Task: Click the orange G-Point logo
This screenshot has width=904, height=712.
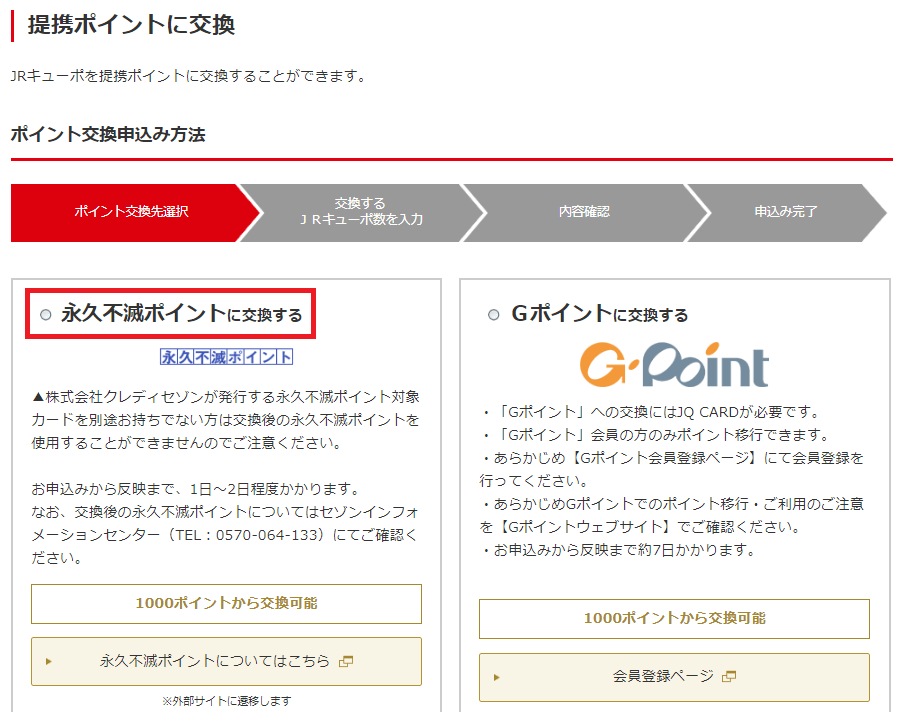Action: (674, 366)
